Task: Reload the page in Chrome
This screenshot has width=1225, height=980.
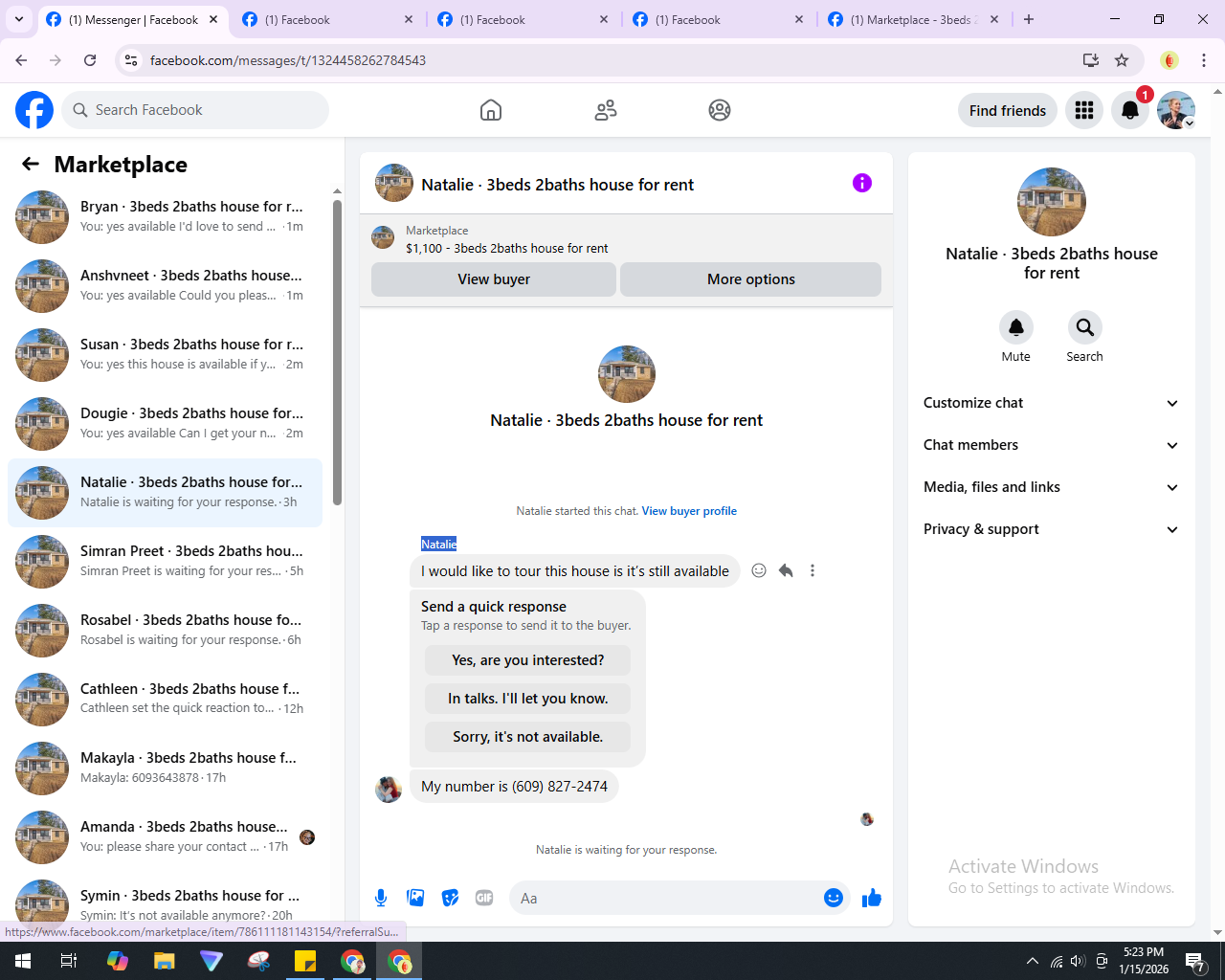Action: 90,60
